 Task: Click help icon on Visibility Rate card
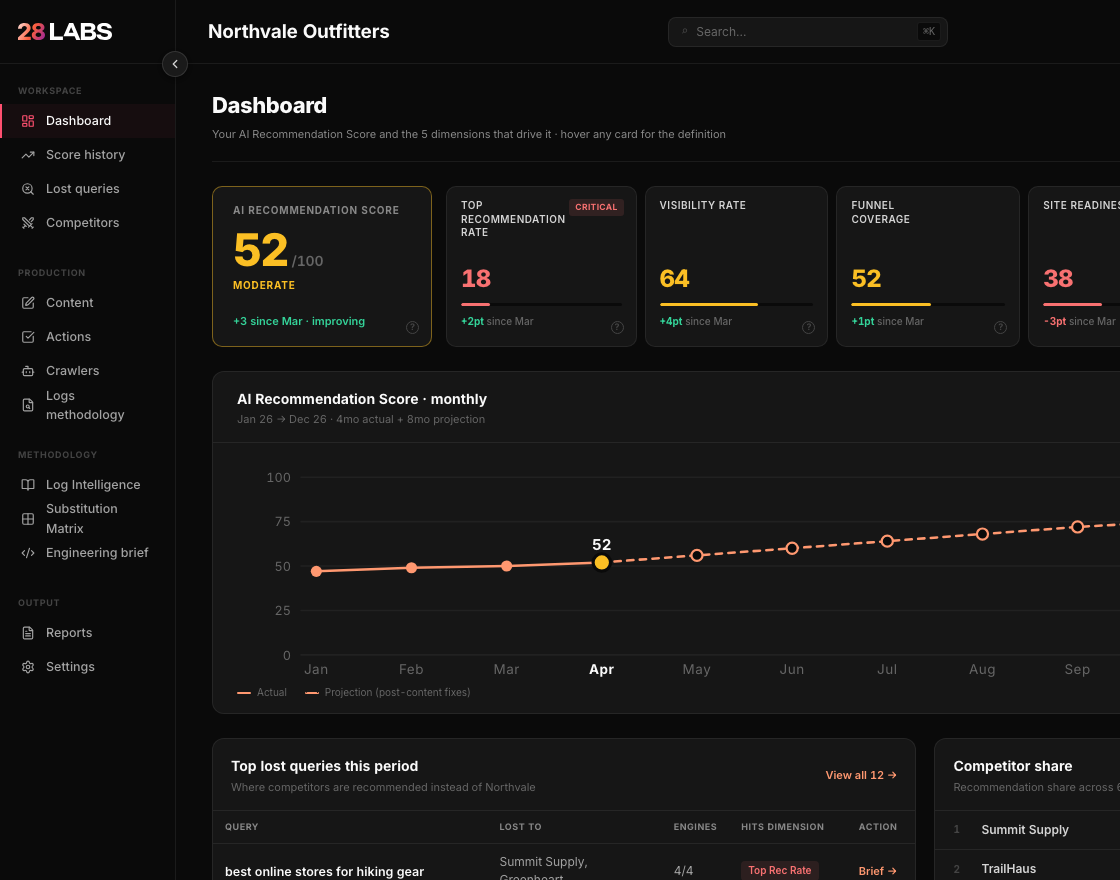click(808, 327)
